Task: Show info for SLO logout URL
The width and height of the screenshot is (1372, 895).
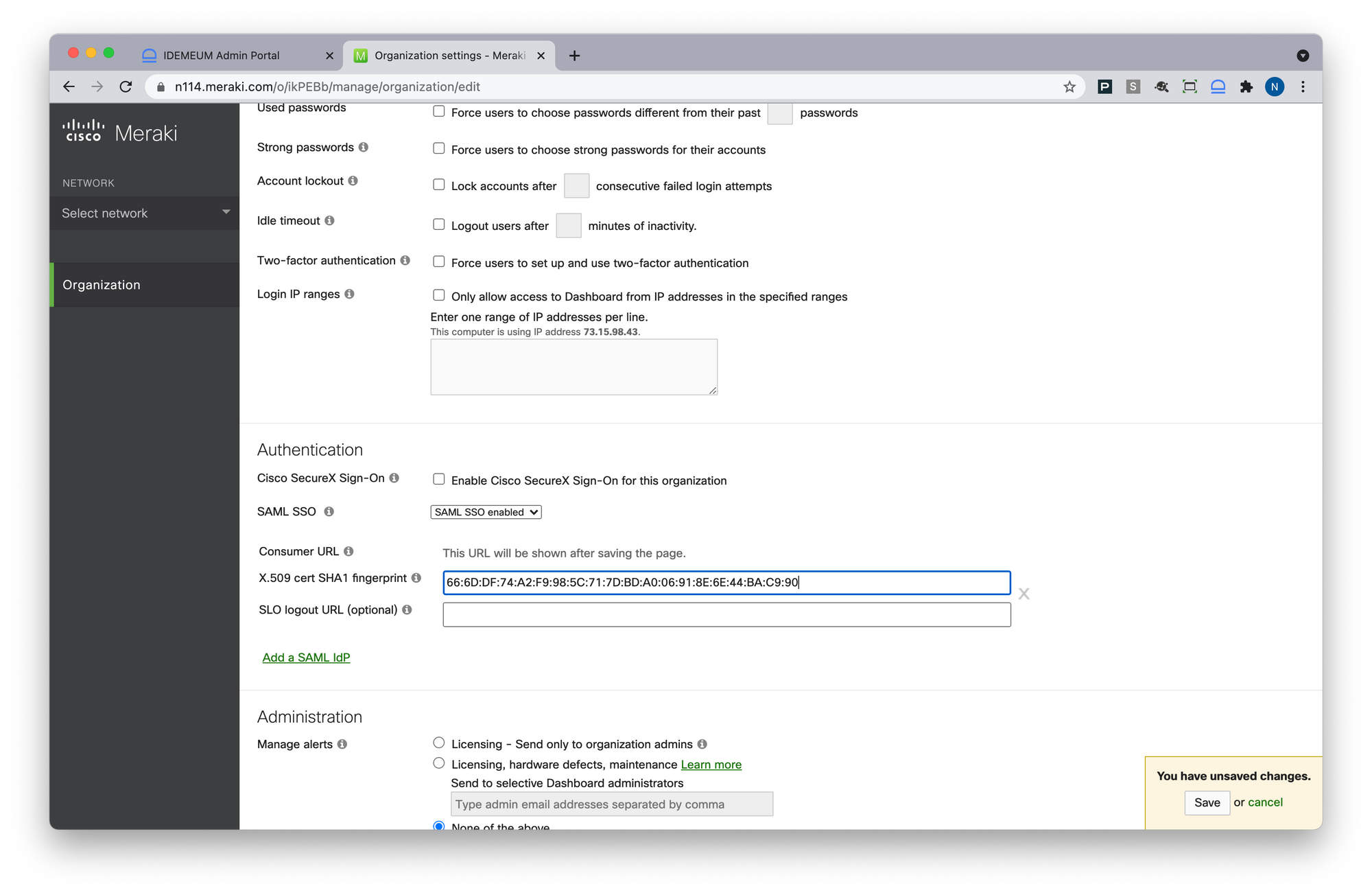Action: (407, 609)
